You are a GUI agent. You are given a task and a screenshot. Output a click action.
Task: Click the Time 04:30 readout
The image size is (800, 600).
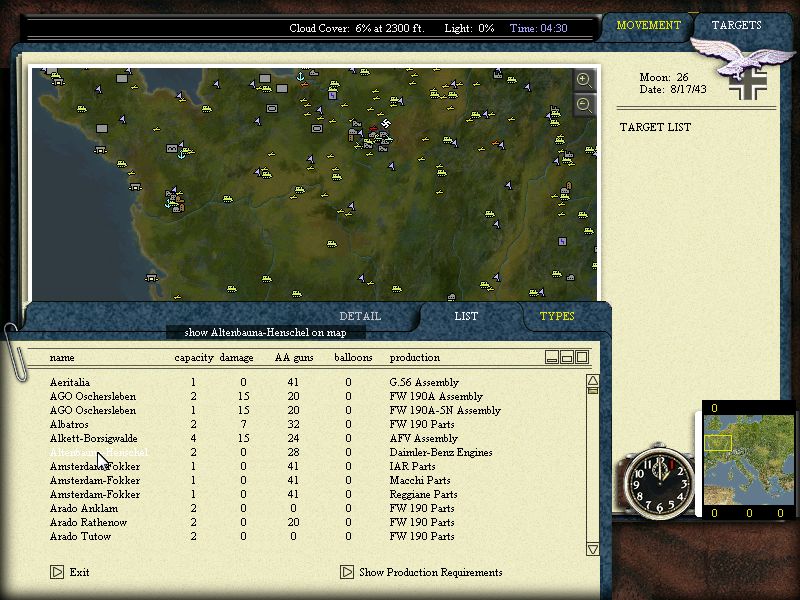pyautogui.click(x=538, y=28)
